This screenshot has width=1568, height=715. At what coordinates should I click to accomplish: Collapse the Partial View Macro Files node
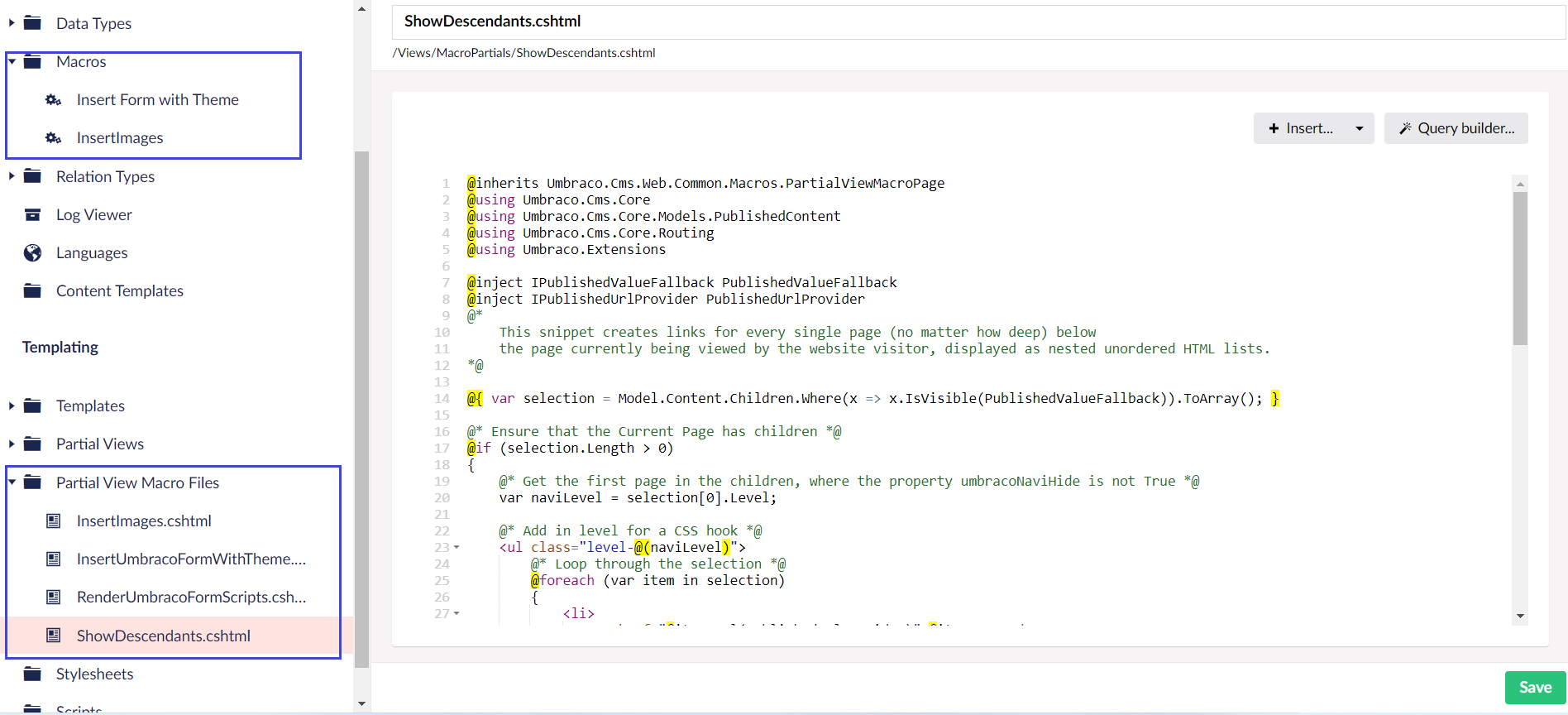click(12, 482)
